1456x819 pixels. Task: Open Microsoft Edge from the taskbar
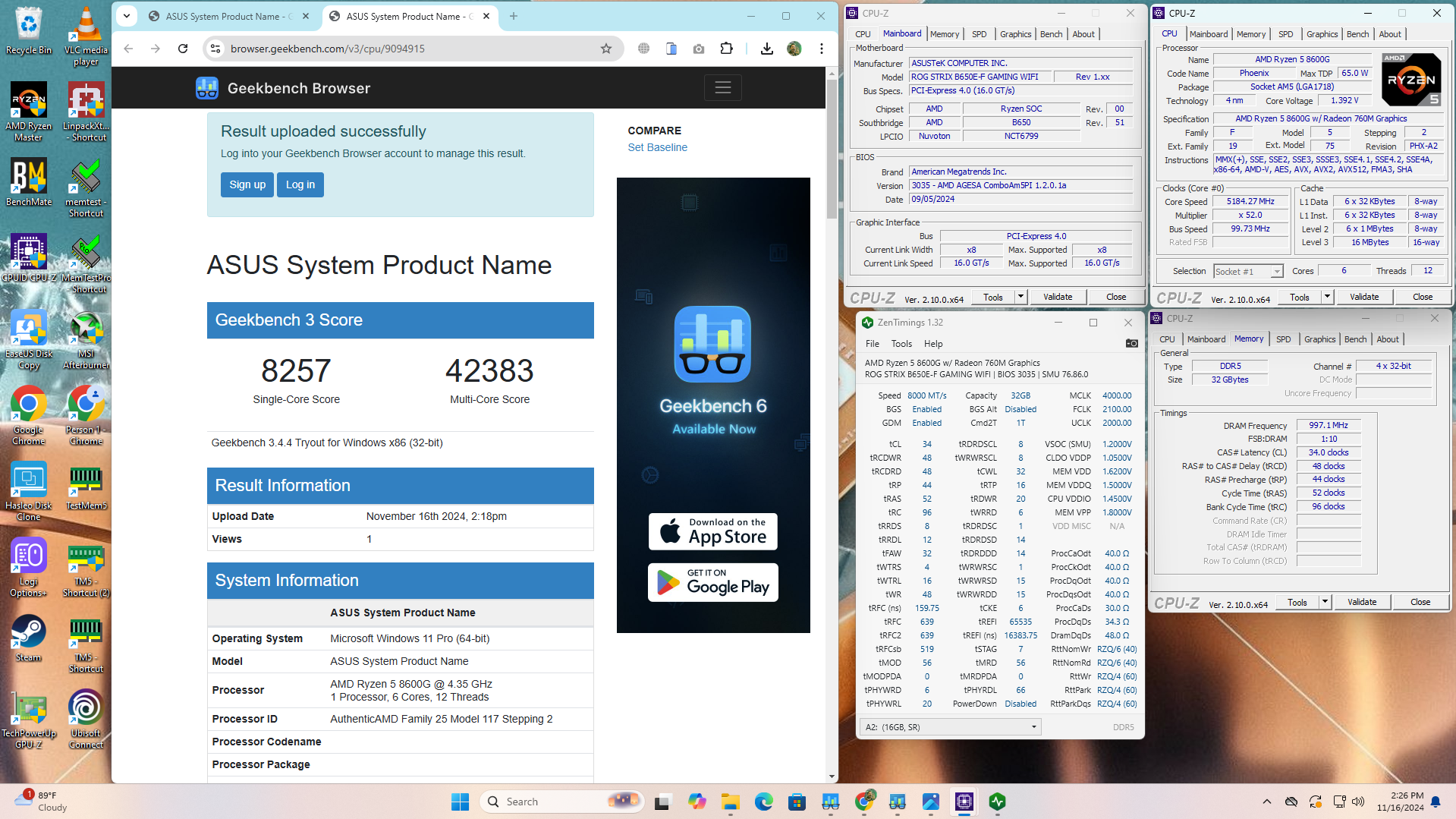pyautogui.click(x=763, y=802)
